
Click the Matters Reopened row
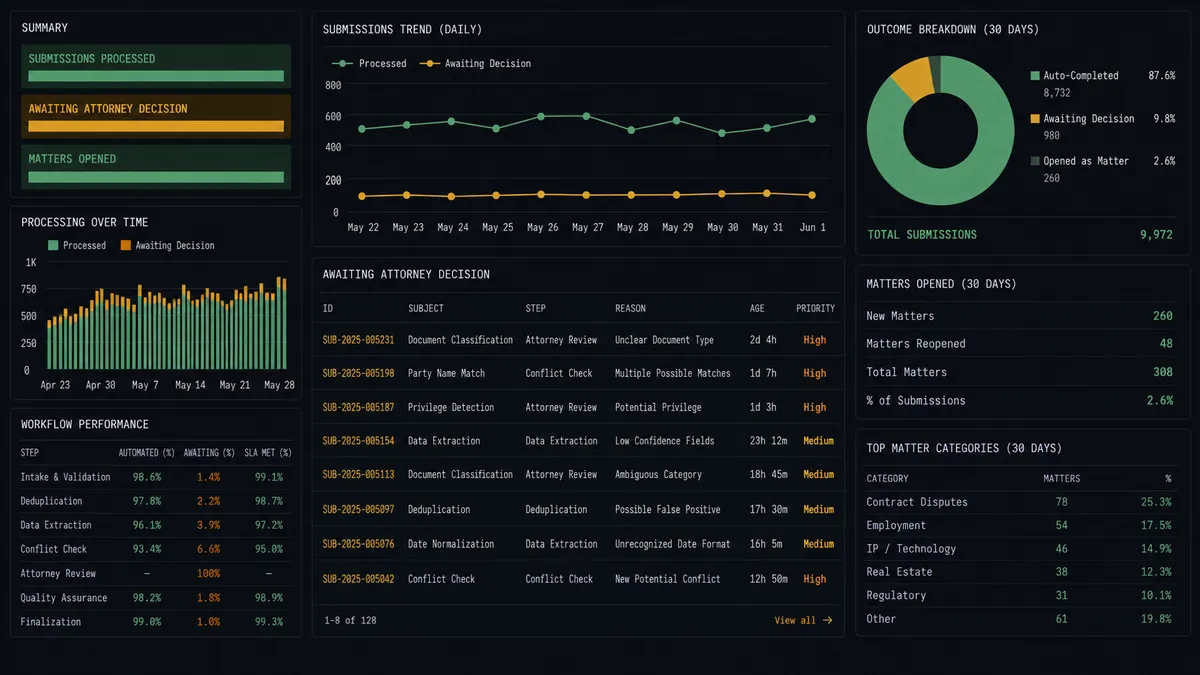click(x=1019, y=344)
